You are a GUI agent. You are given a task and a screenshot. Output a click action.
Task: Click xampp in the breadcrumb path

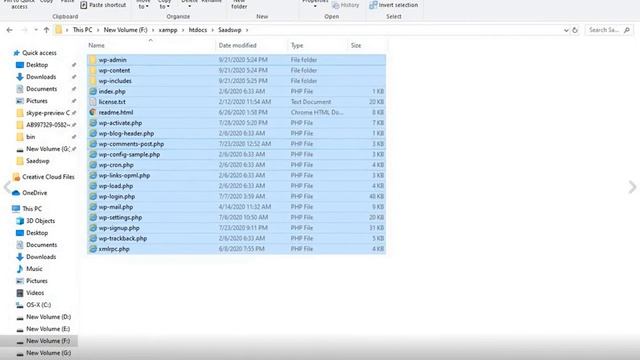tap(168, 30)
